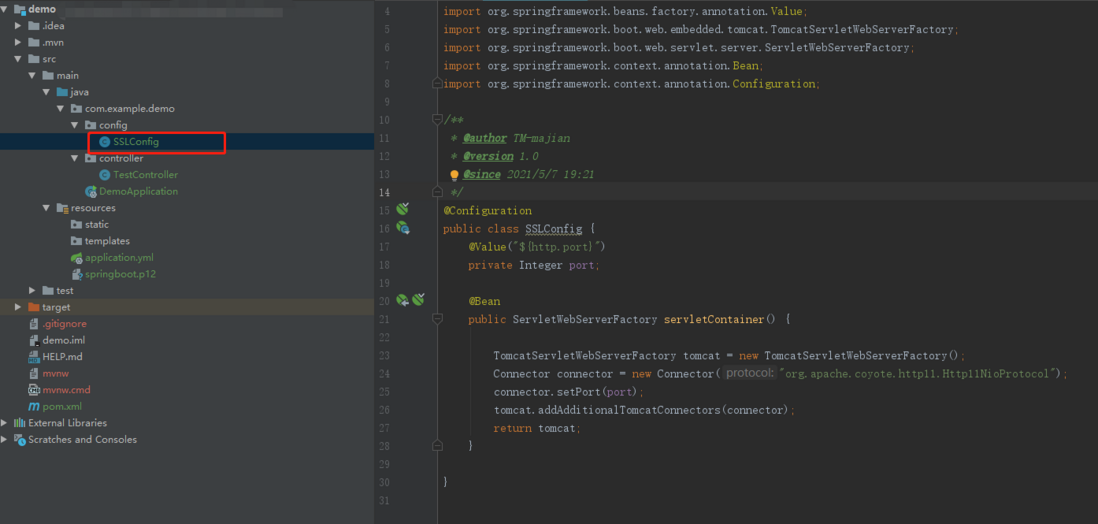Expand the Scratches and Consoles node arrow
1098x524 pixels.
tap(5, 439)
